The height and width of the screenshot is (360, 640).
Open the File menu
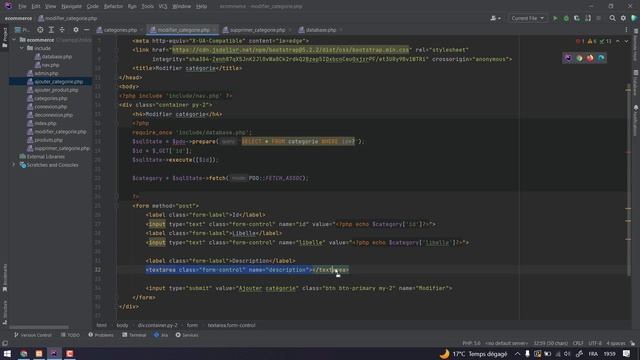22,7
